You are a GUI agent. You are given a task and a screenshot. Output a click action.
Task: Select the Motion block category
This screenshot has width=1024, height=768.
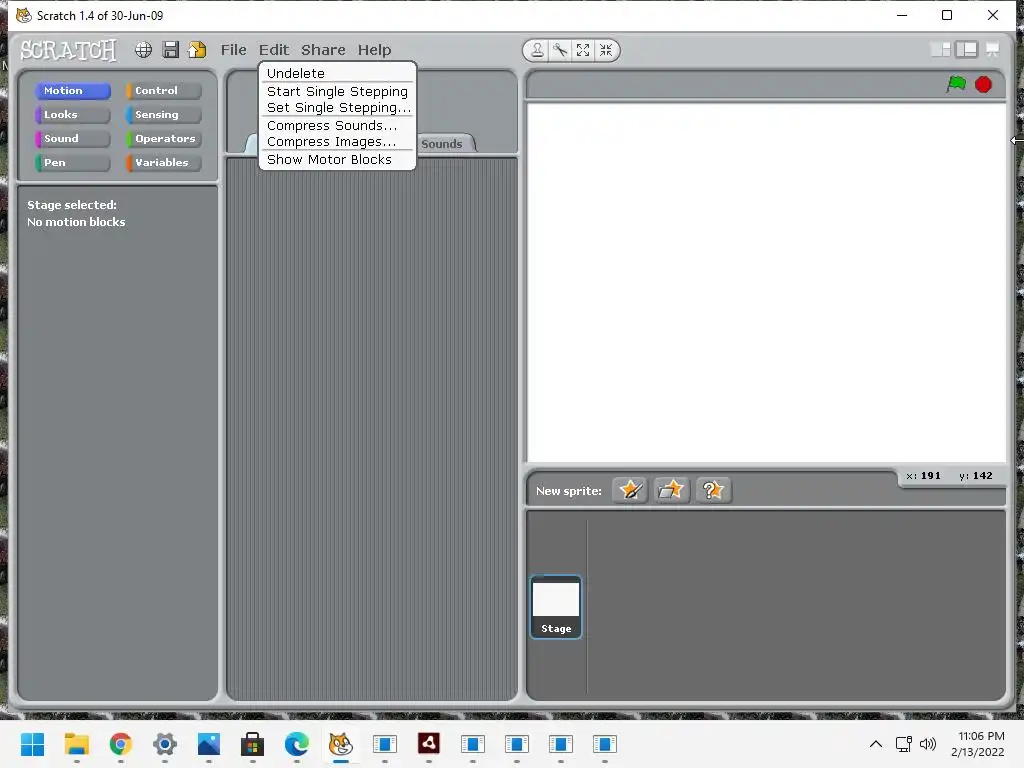(x=72, y=90)
